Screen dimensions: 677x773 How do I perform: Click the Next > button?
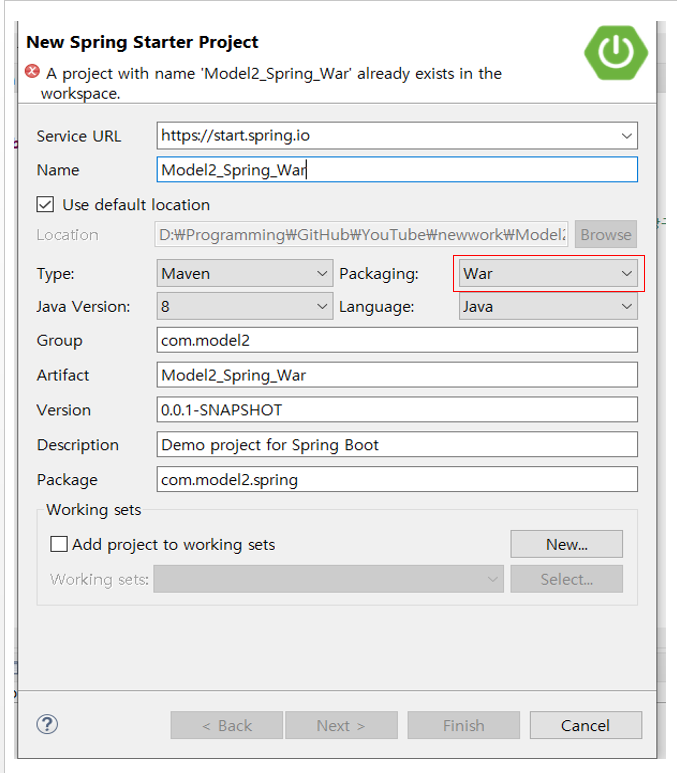341,725
